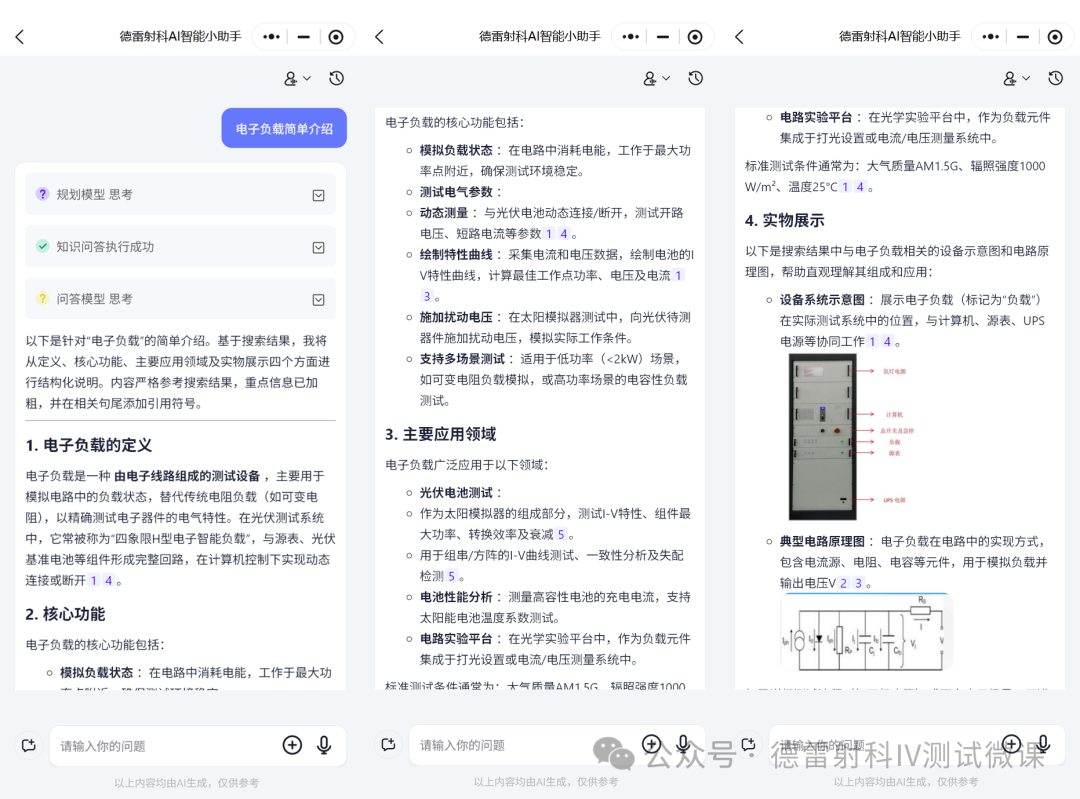Open the user profile dropdown in the right panel
Image resolution: width=1080 pixels, height=799 pixels.
[x=1016, y=78]
